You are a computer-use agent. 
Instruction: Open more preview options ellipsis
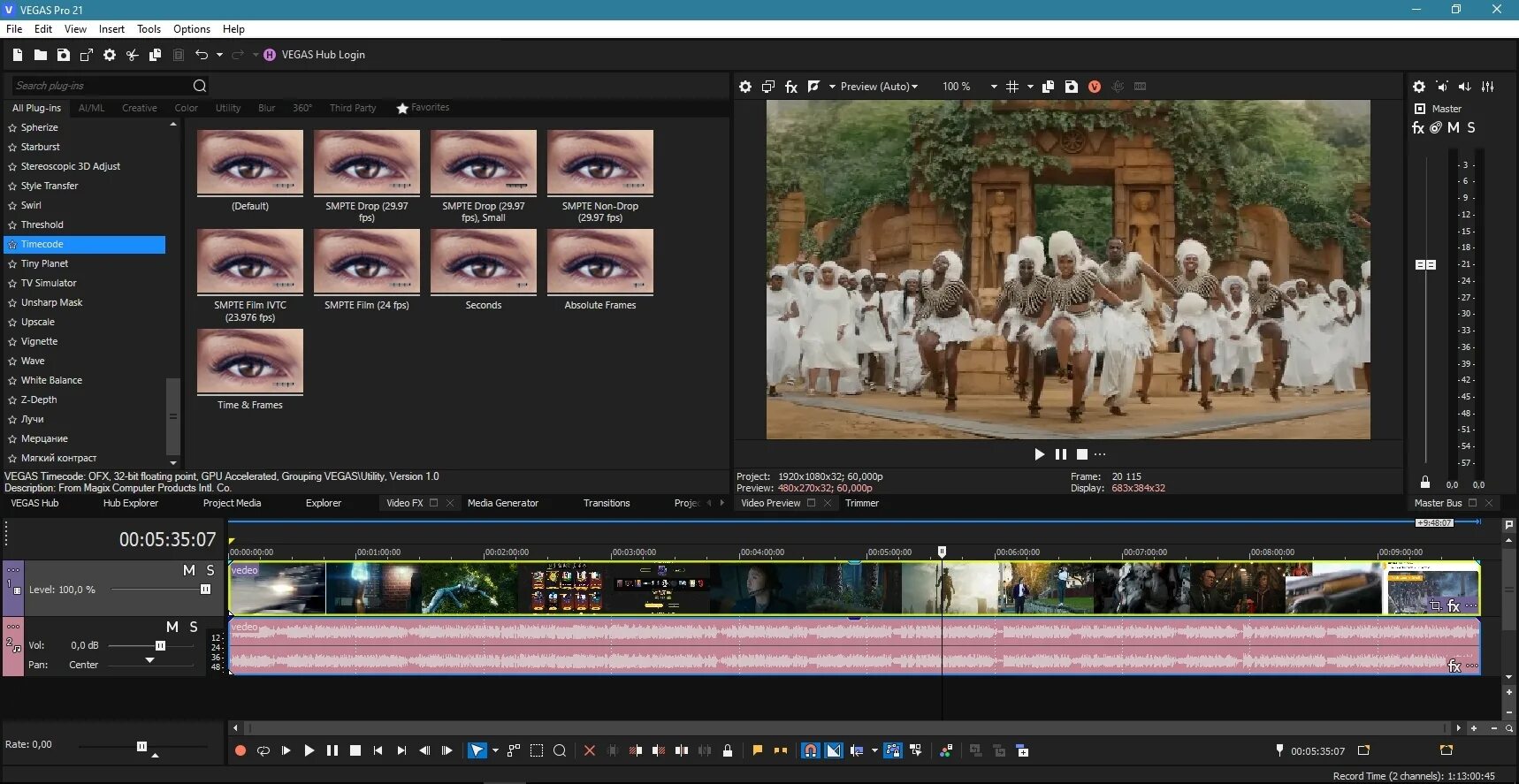[x=1100, y=454]
